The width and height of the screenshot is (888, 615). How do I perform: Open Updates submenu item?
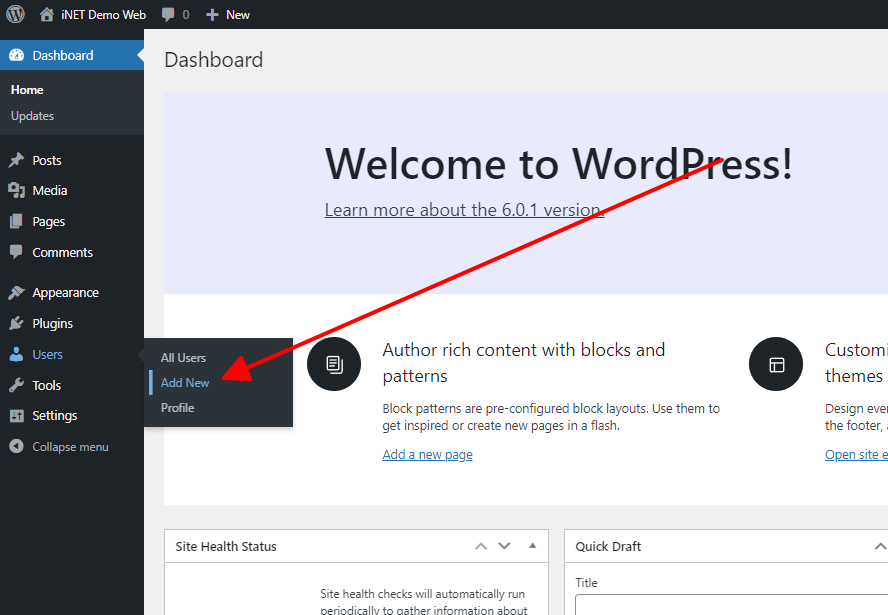32,116
